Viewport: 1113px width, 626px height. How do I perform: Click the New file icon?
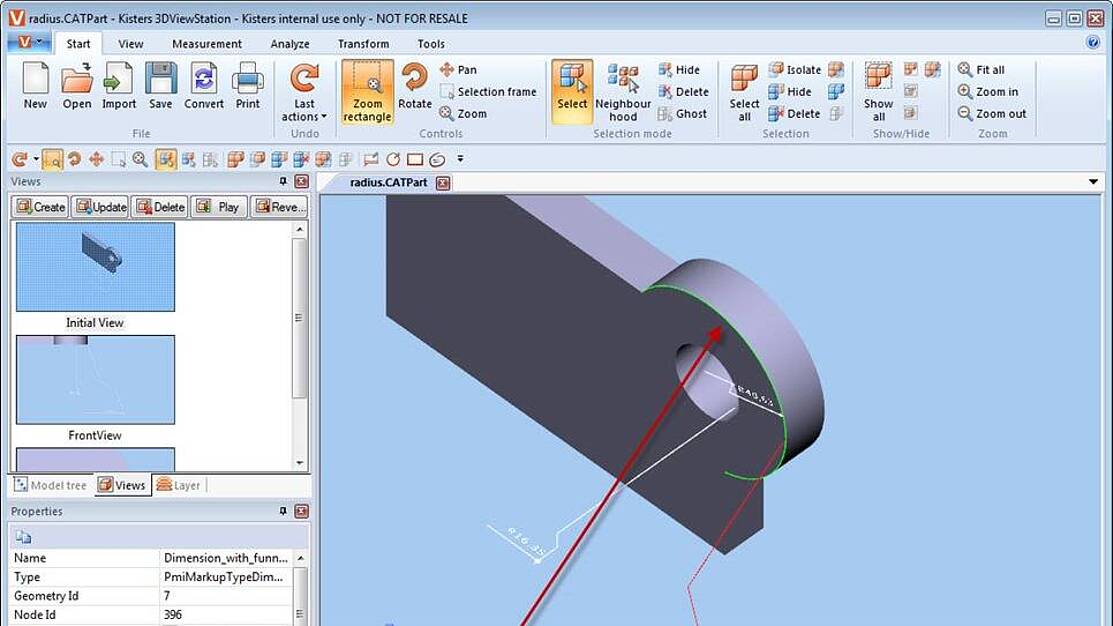click(35, 85)
